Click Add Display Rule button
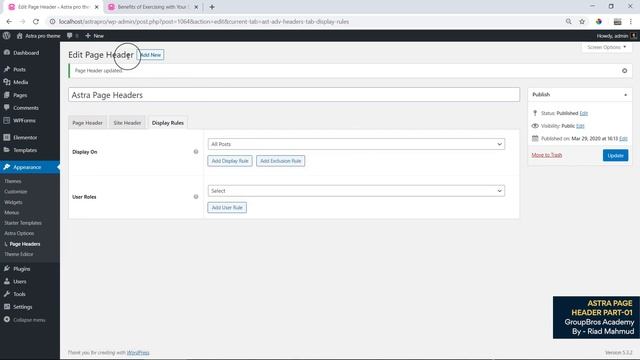This screenshot has height=360, width=640. [x=230, y=161]
